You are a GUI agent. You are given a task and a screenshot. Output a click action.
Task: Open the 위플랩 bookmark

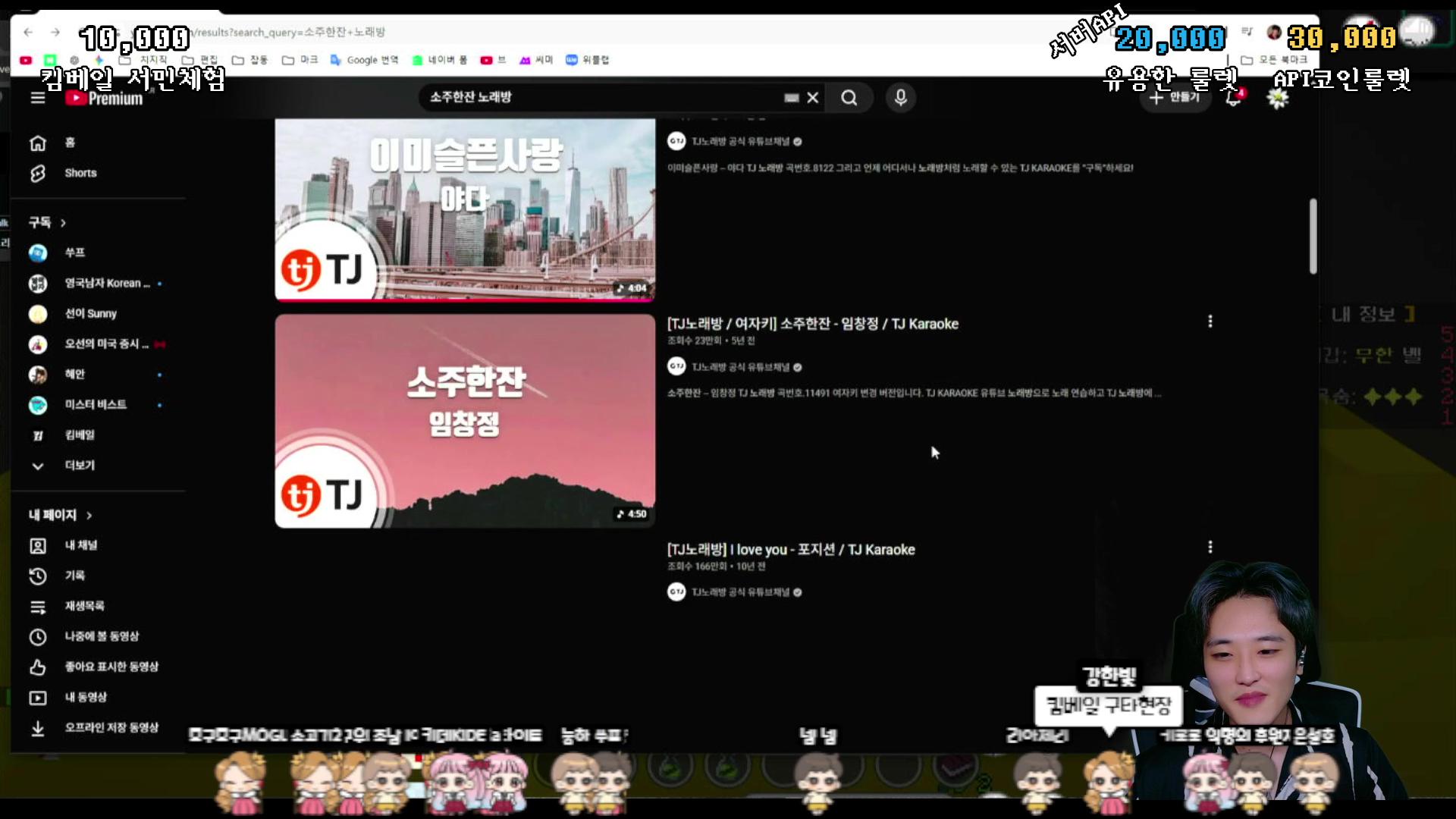587,60
